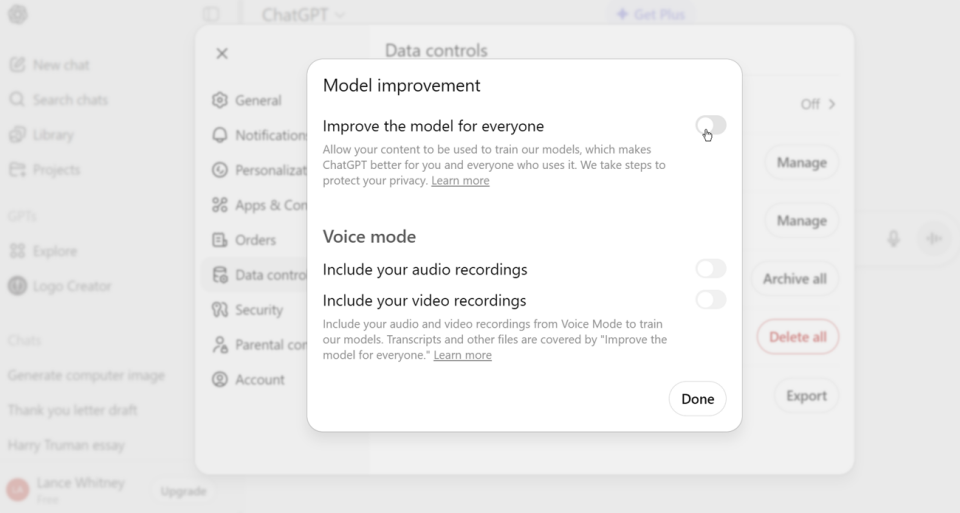Click the Done button
This screenshot has width=960, height=513.
[x=697, y=399]
